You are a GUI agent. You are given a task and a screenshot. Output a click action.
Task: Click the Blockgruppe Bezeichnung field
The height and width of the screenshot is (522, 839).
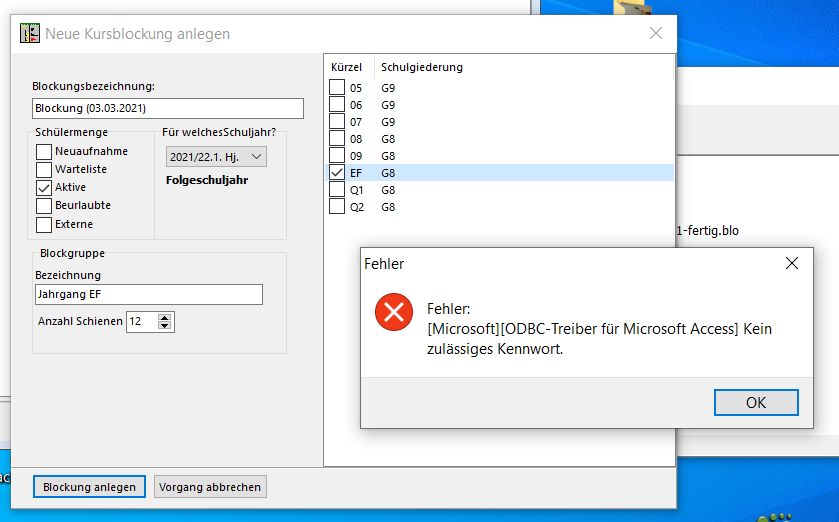click(149, 294)
